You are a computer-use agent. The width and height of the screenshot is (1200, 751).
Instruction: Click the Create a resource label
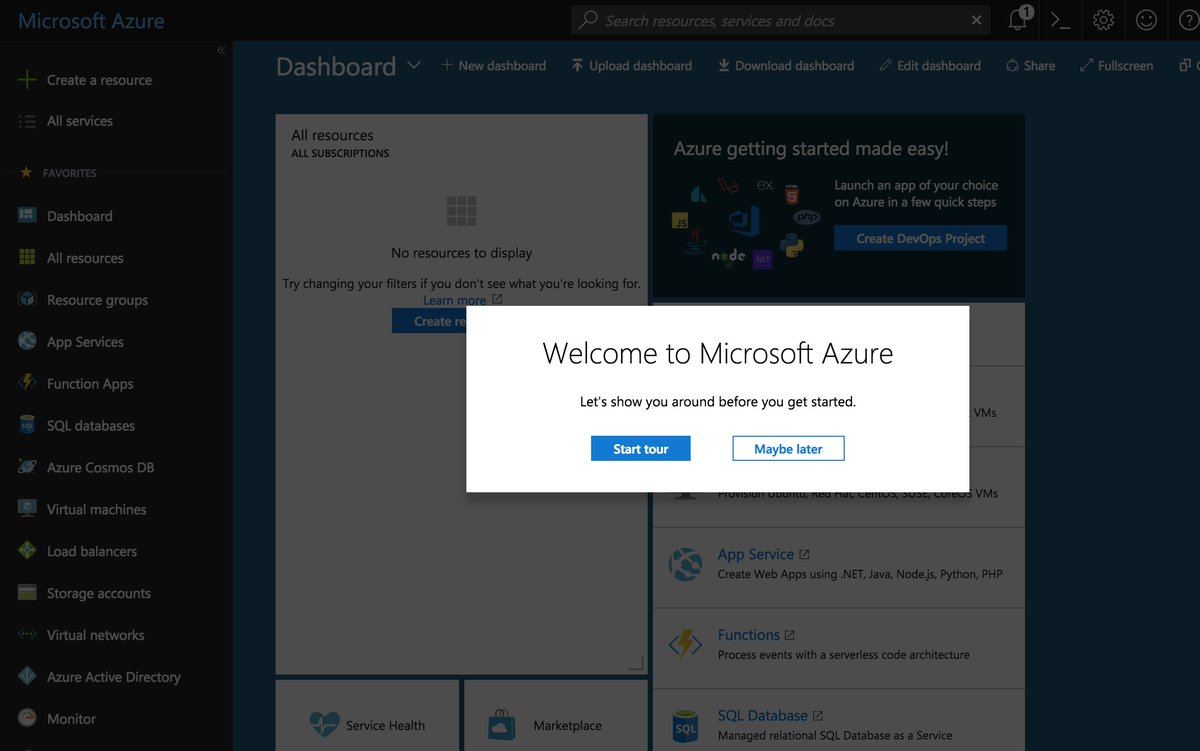click(99, 80)
